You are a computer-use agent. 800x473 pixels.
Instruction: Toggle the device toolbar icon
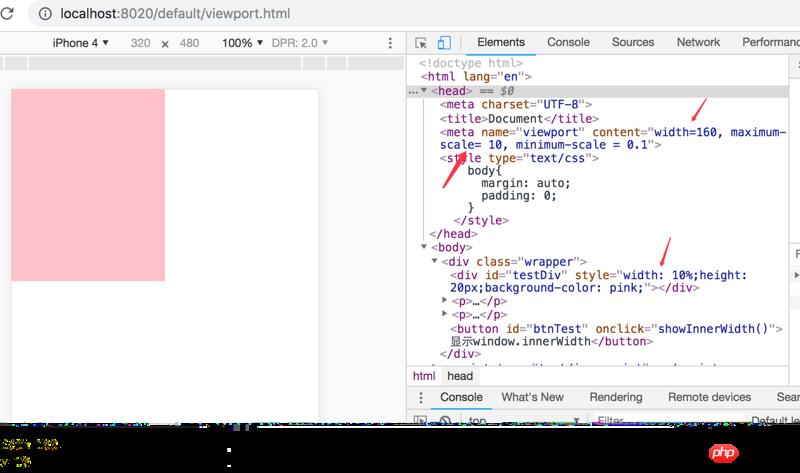pyautogui.click(x=444, y=43)
